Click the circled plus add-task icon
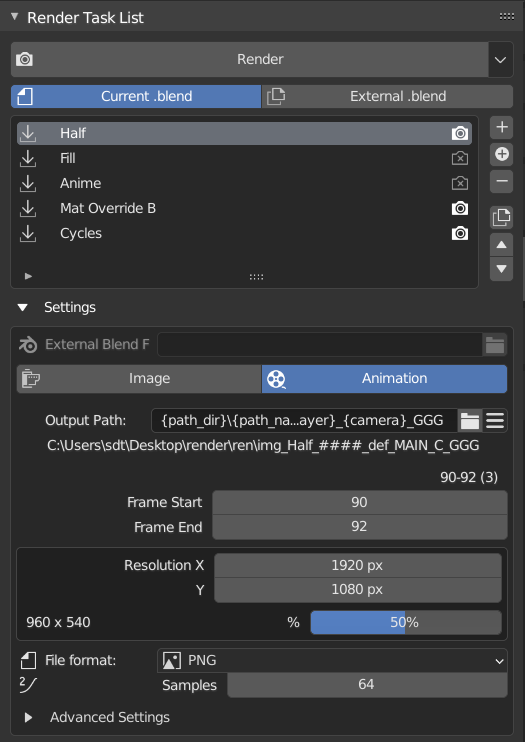 coord(501,154)
